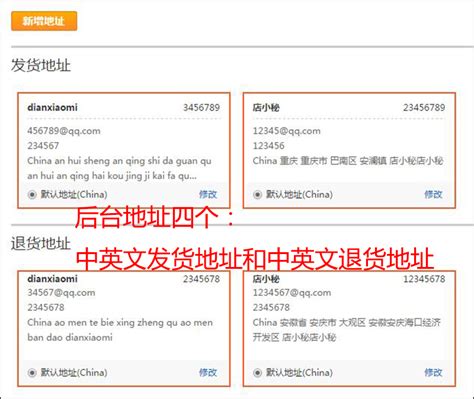Click the 店小秘 name in return card

pyautogui.click(x=266, y=279)
